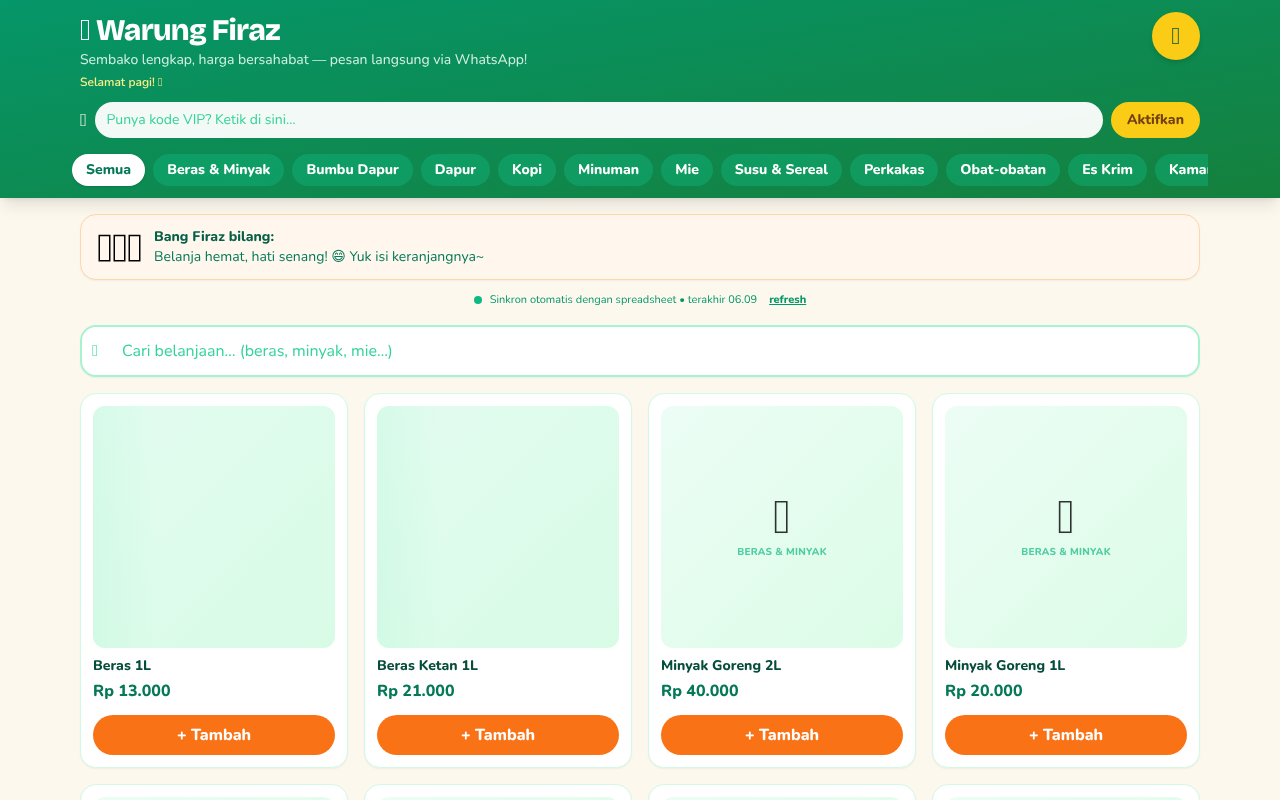Add Beras 1L to the cart
The image size is (1280, 800).
[x=214, y=735]
